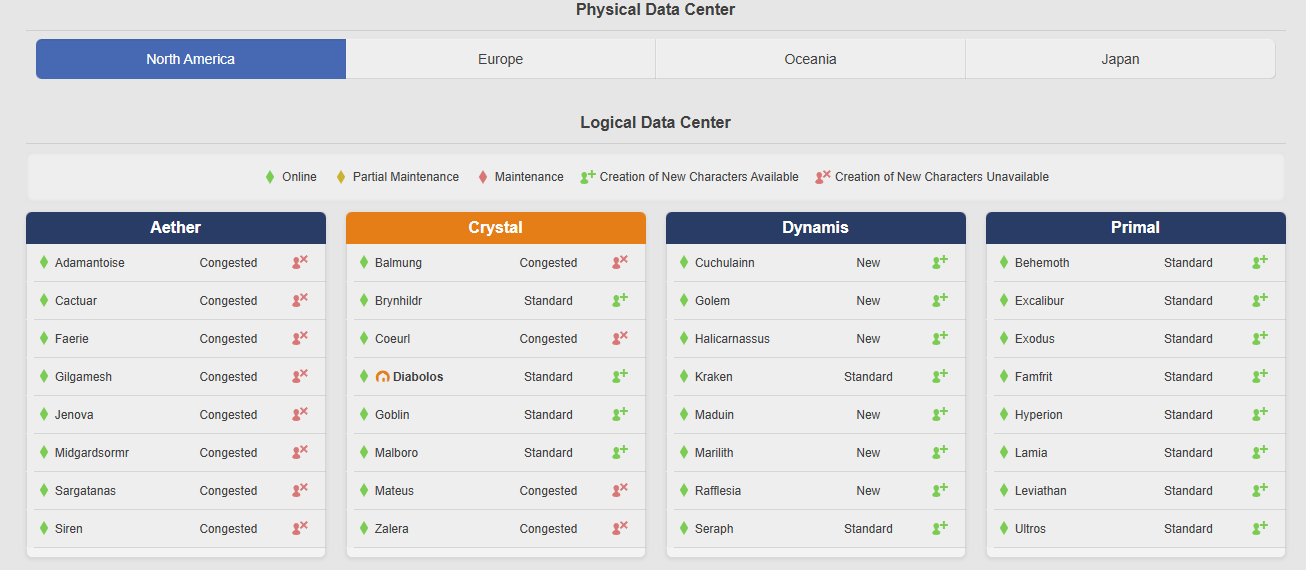Select the Sargatanas world name

click(86, 491)
